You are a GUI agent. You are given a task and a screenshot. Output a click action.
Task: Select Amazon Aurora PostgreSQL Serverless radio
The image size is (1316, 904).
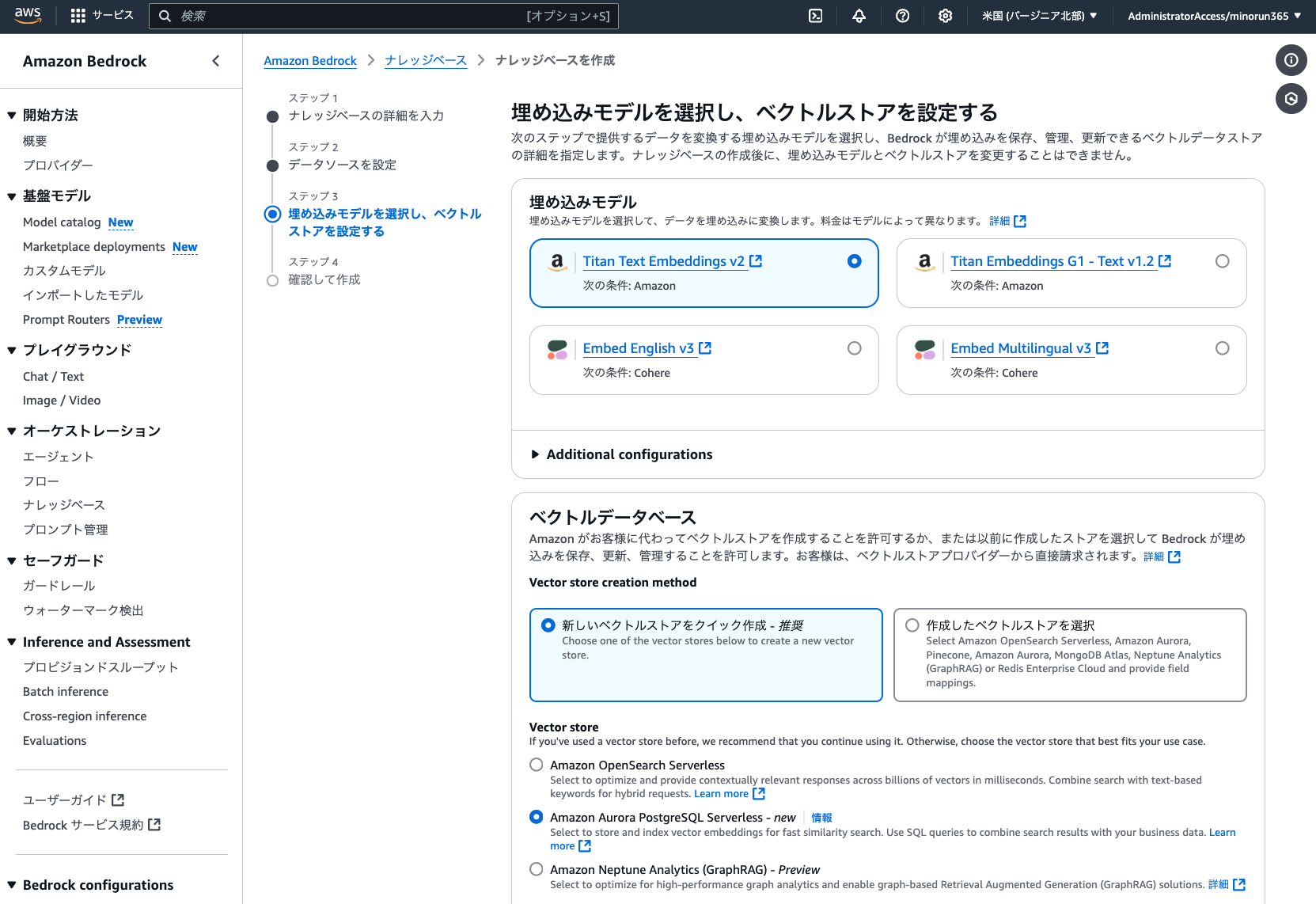pos(536,817)
